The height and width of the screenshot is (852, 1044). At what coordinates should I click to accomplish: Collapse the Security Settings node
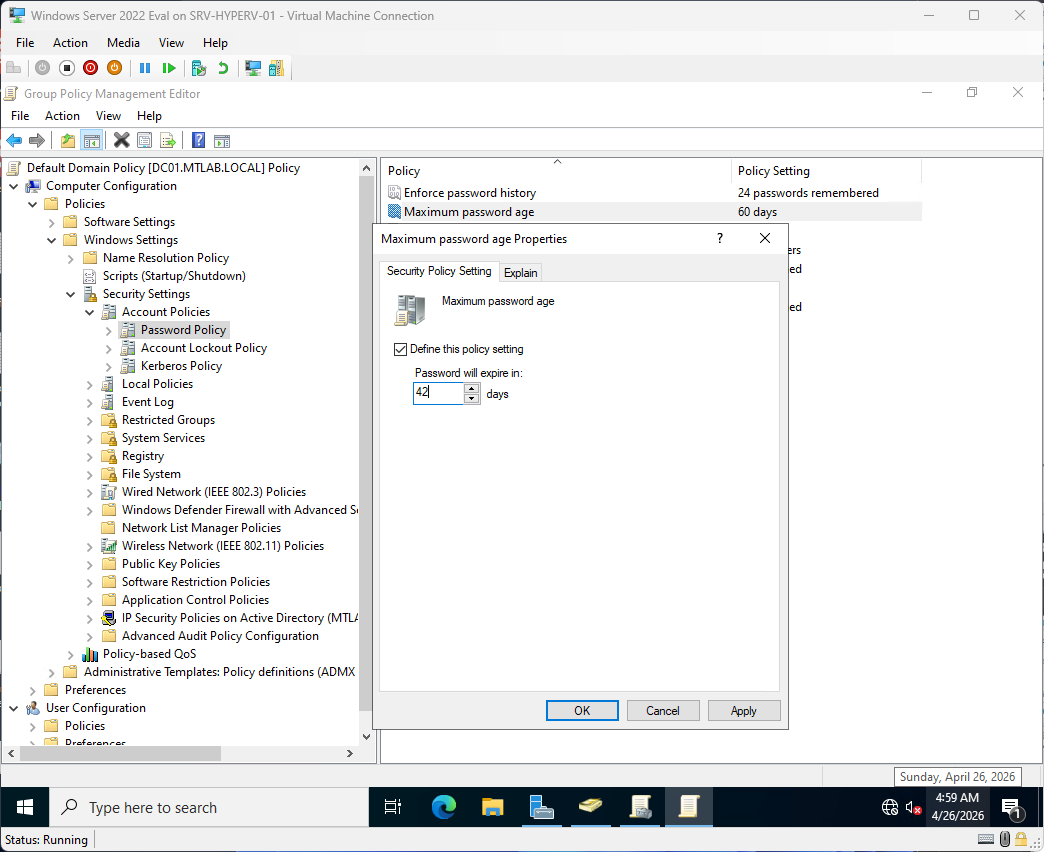pos(71,294)
